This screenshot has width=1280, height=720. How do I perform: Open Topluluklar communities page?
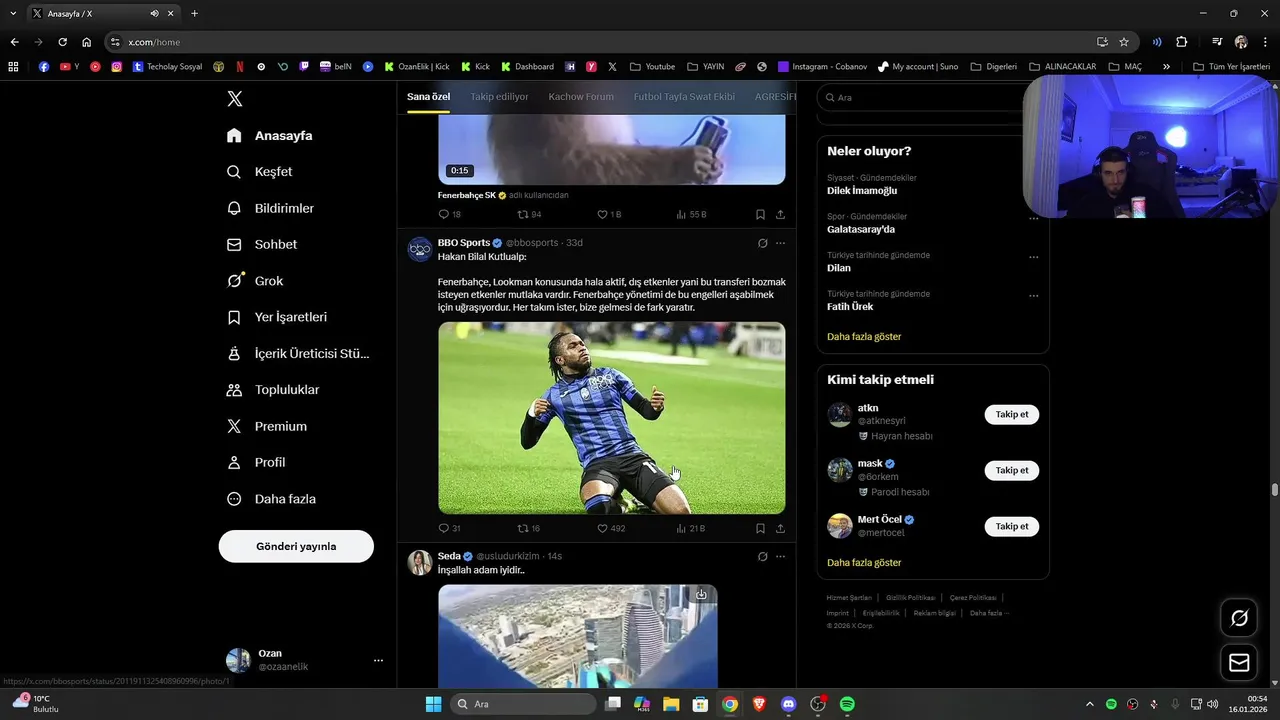(x=273, y=390)
